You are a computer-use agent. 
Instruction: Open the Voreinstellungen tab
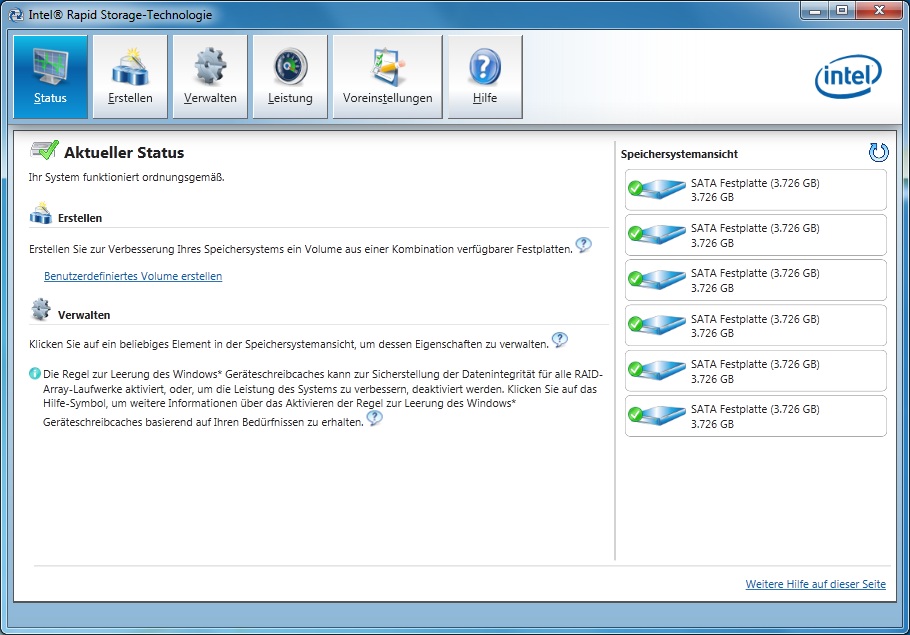pos(388,77)
